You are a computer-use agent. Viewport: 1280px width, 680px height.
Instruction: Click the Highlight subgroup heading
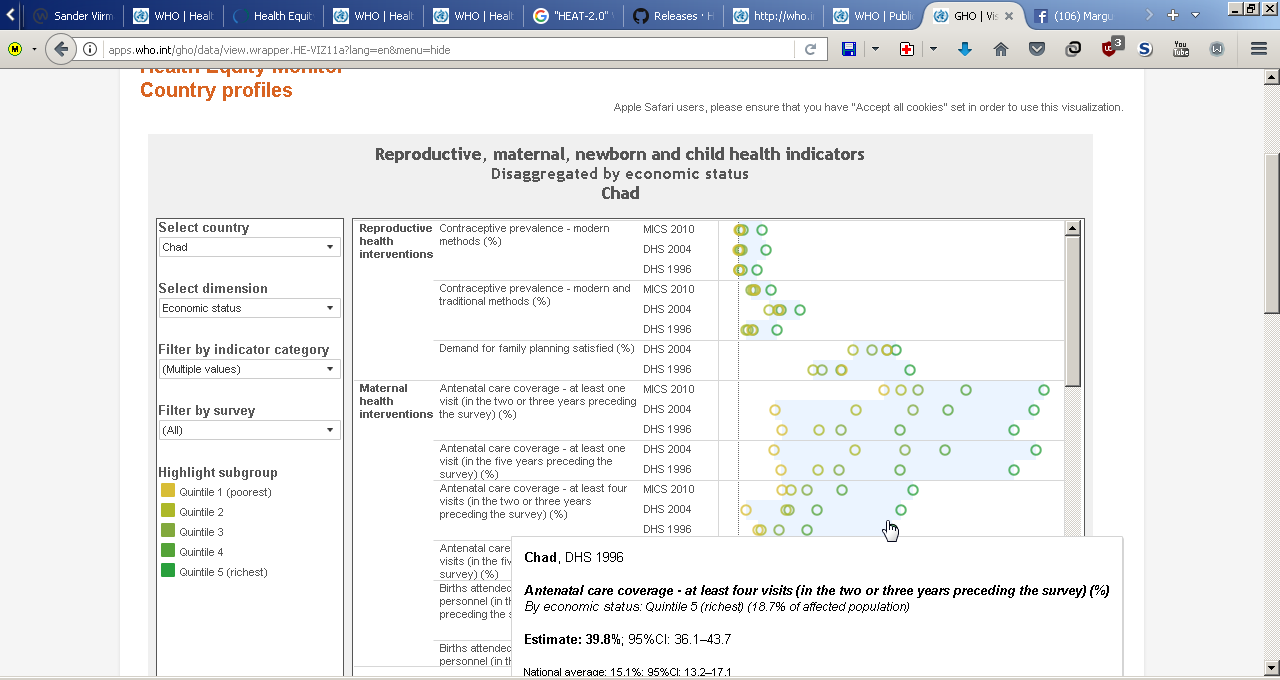tap(218, 472)
